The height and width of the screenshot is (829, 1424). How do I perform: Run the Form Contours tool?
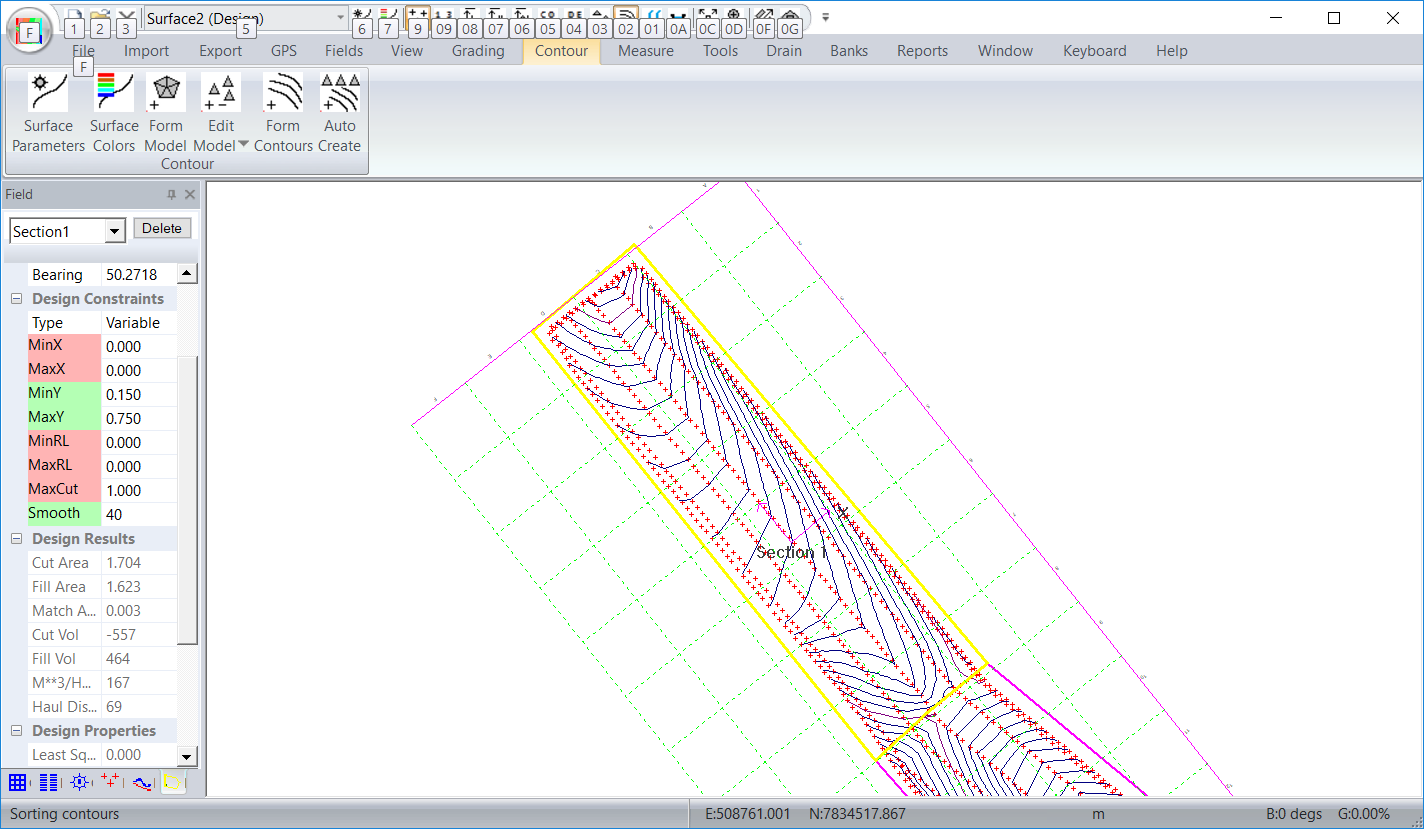click(x=283, y=112)
